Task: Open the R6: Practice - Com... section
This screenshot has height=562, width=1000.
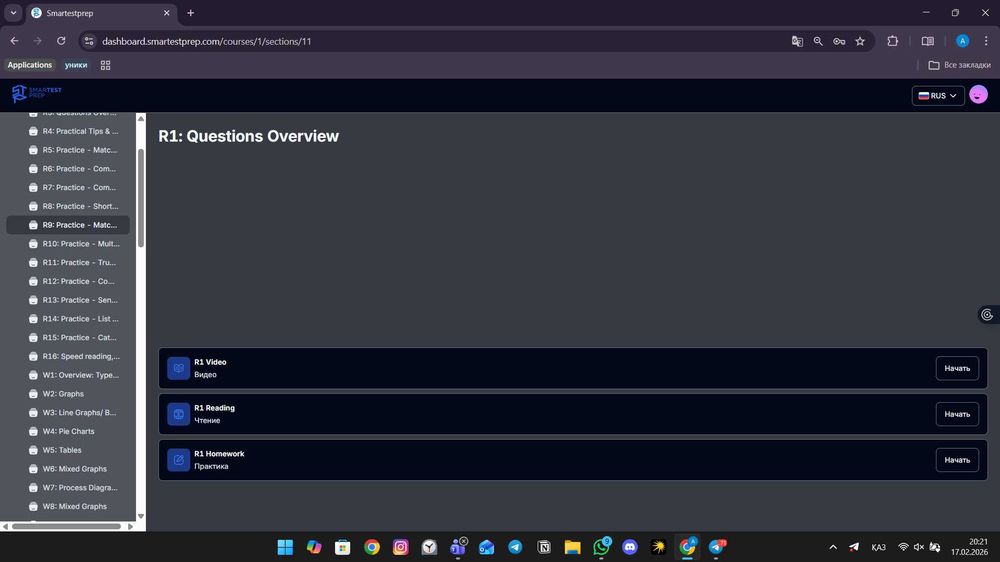Action: [x=68, y=169]
